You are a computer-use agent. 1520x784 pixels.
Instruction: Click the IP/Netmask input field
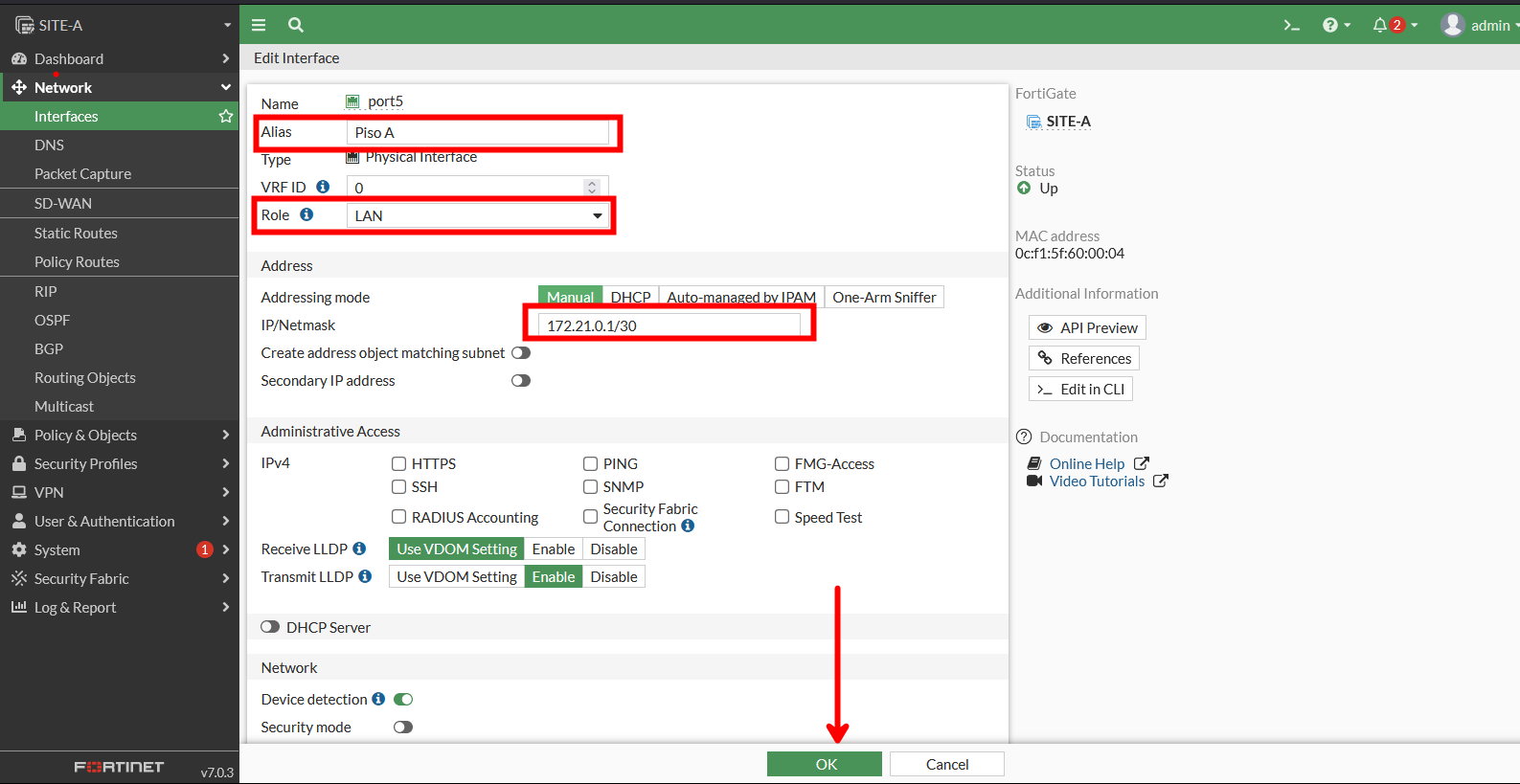669,325
